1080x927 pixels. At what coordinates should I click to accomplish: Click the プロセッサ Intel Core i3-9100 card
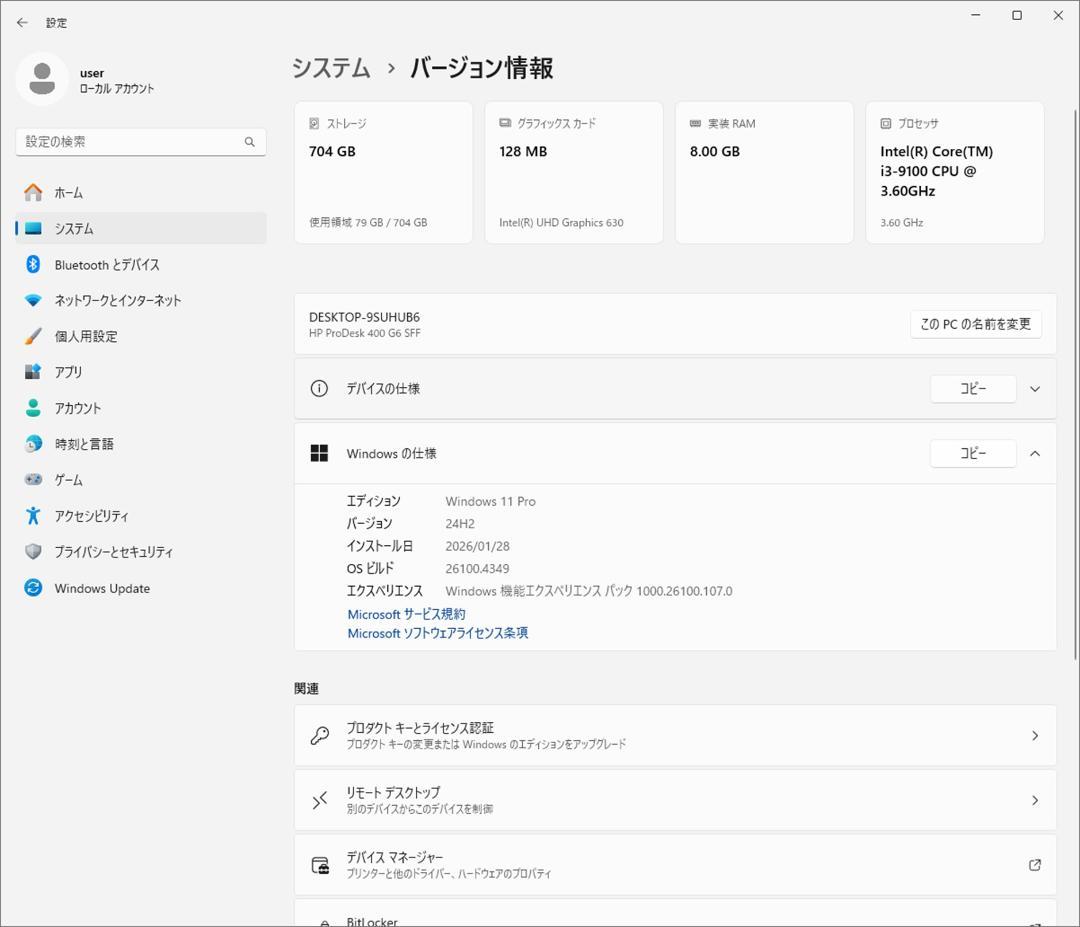pos(955,172)
